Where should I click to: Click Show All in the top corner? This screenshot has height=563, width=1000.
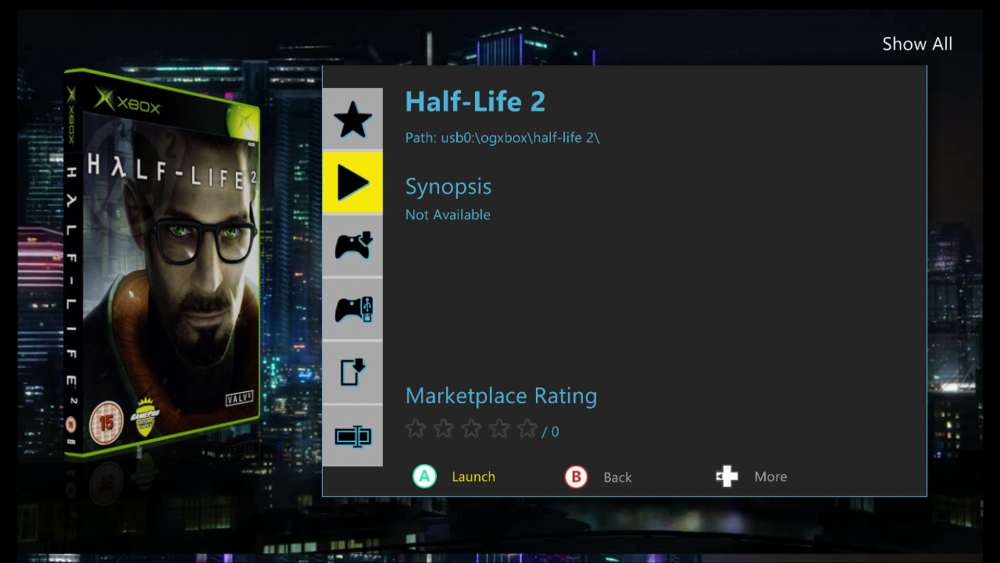[x=917, y=44]
